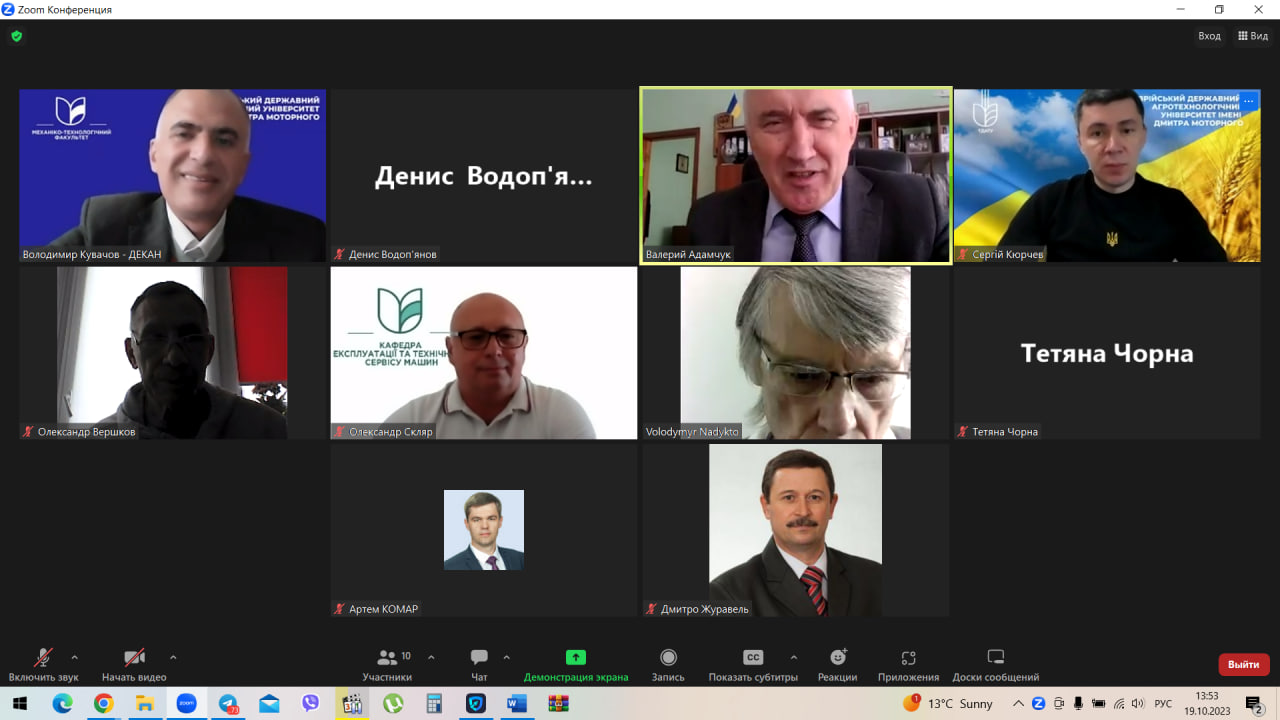Start camera with Начать видео
The image size is (1280, 720).
click(134, 665)
